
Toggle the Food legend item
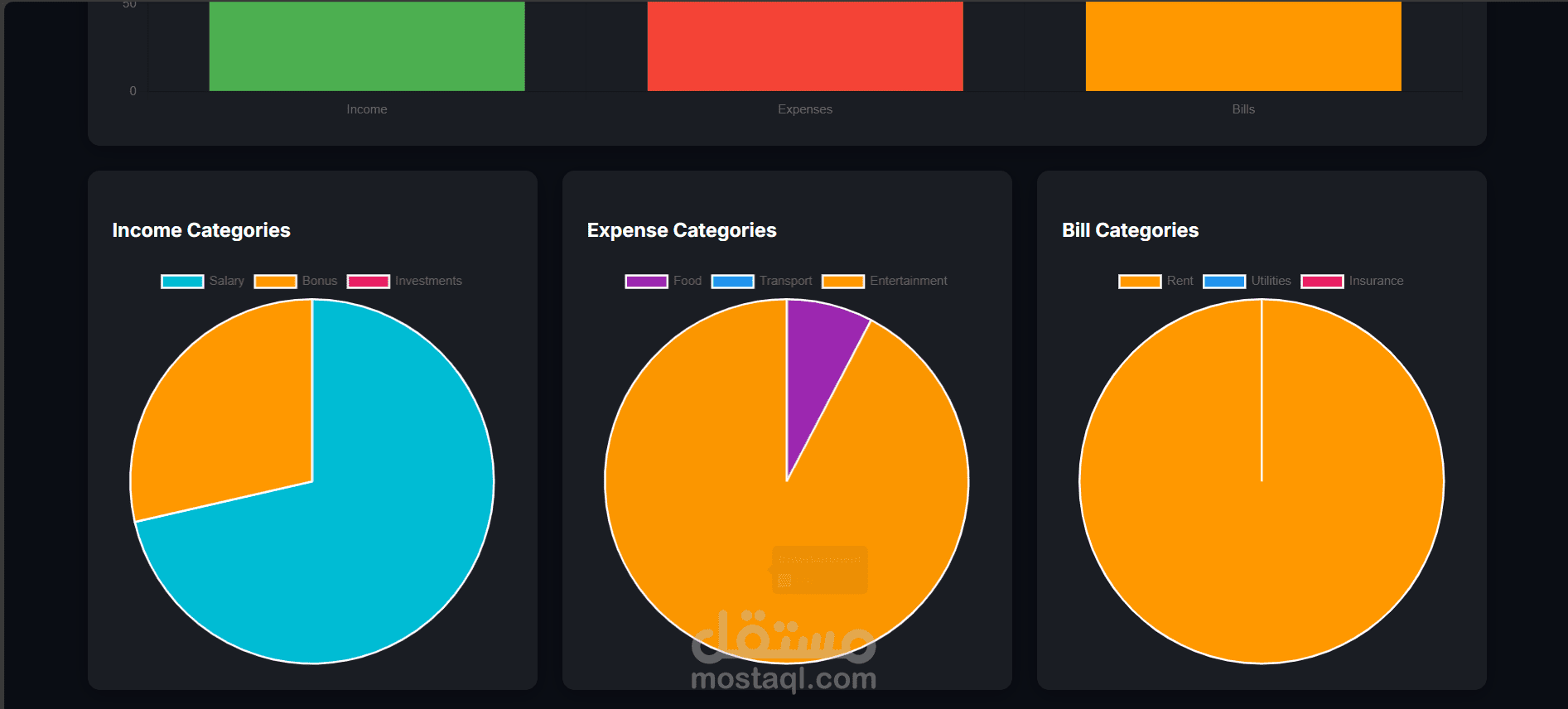click(663, 281)
